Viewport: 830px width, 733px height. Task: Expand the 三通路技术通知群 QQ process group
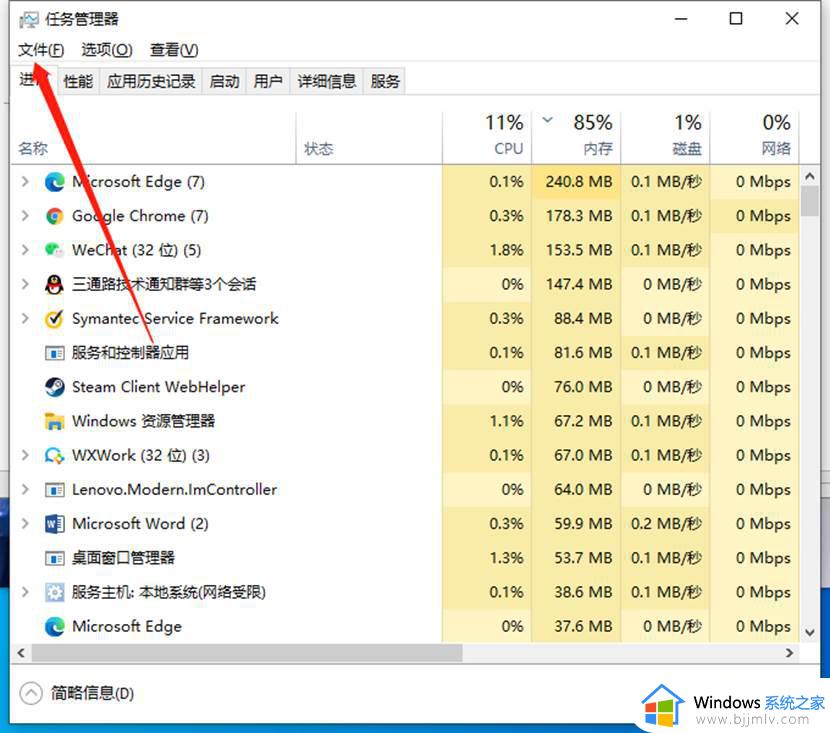[x=25, y=284]
